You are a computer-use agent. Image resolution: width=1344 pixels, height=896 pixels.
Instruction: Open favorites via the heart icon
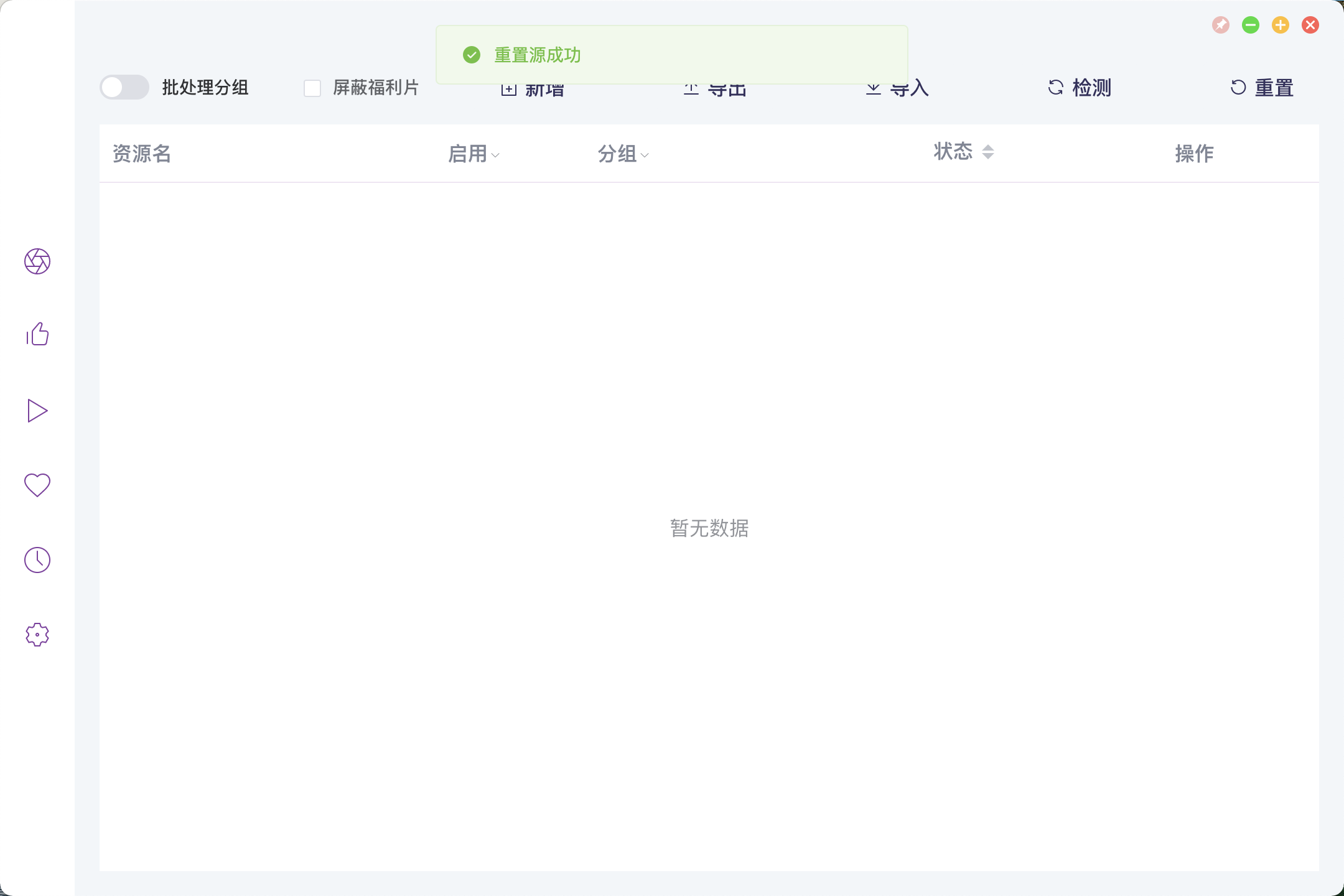click(37, 485)
